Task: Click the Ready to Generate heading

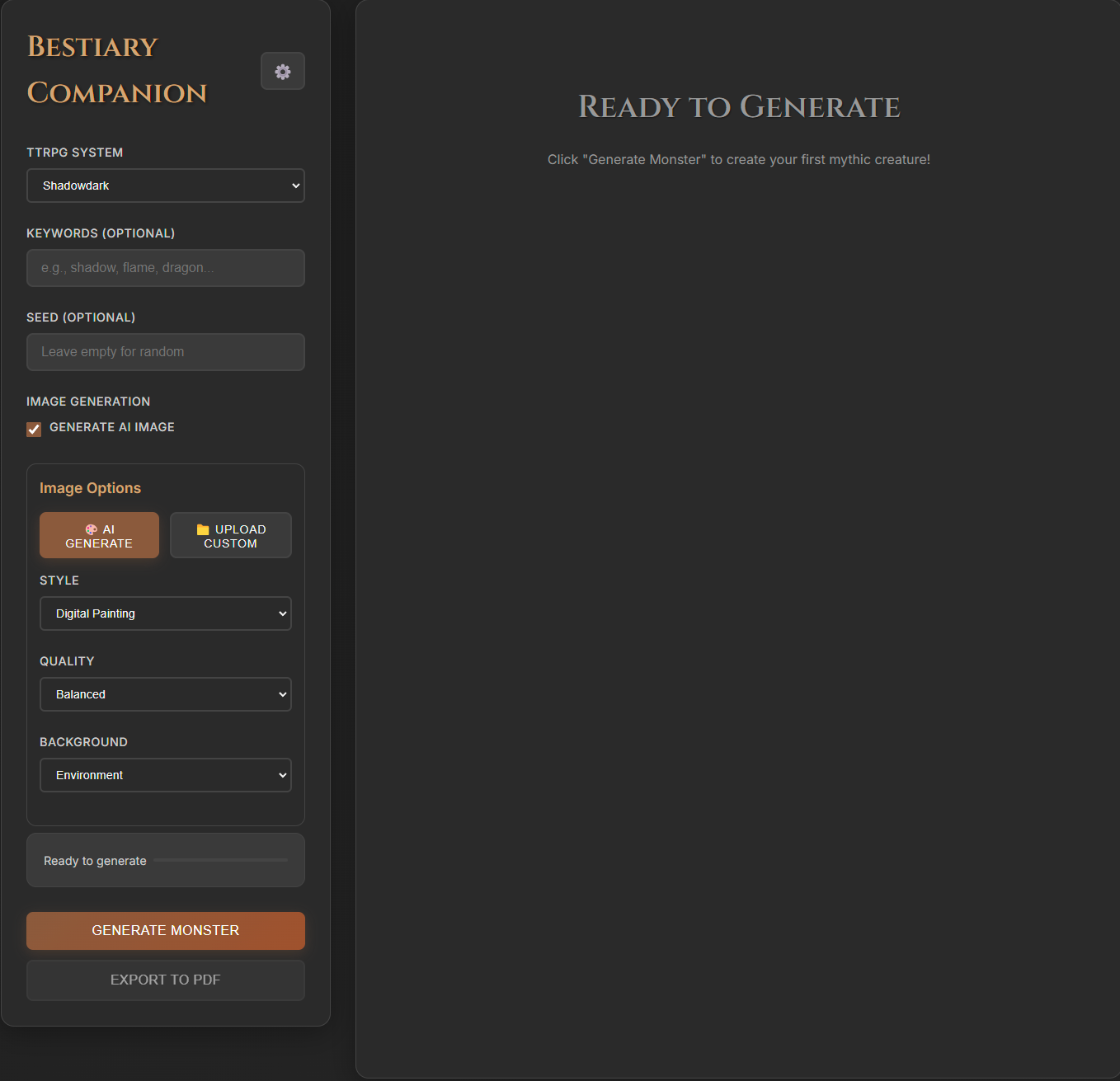Action: point(739,107)
